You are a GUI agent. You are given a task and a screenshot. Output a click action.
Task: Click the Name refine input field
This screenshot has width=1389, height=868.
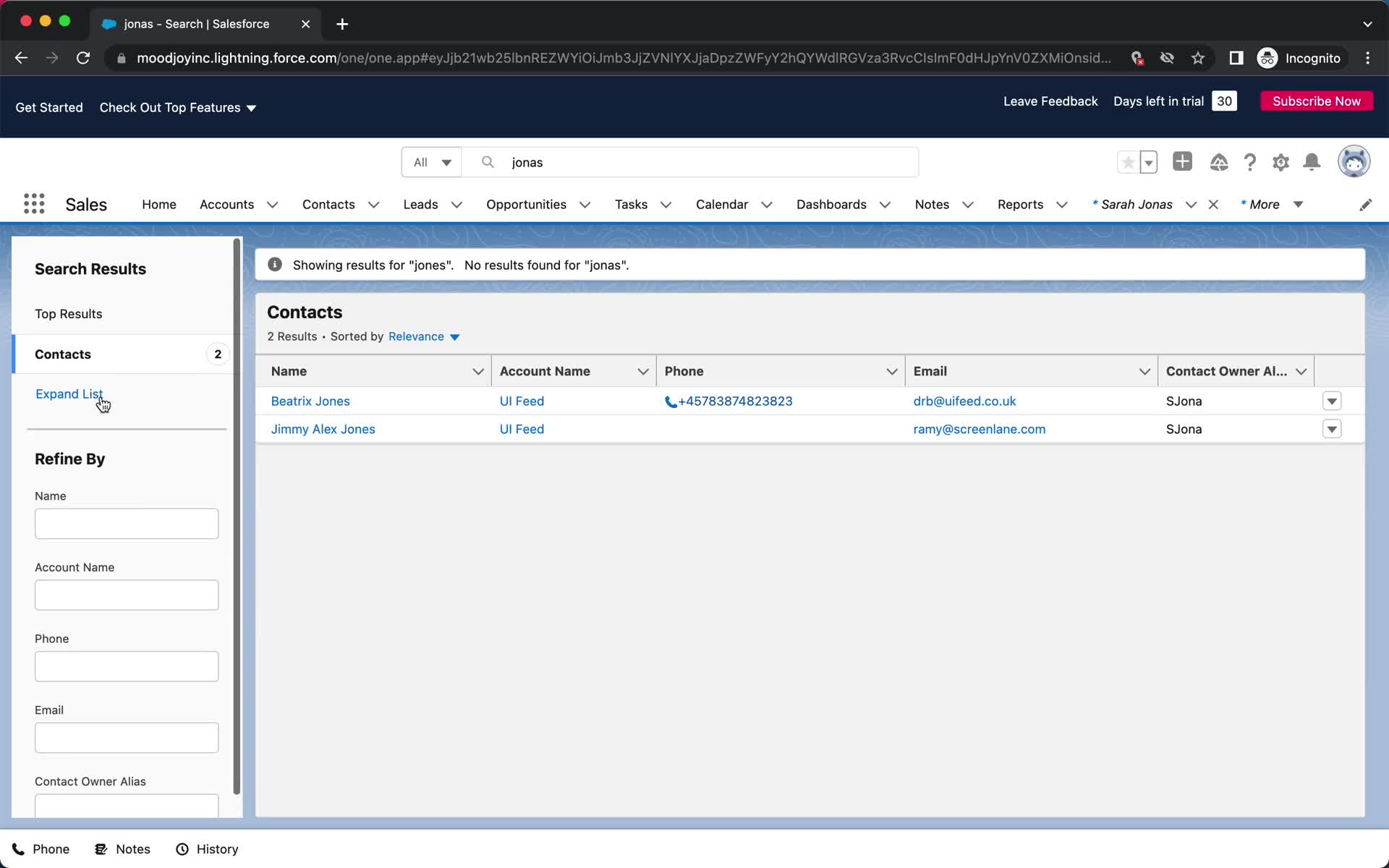127,524
